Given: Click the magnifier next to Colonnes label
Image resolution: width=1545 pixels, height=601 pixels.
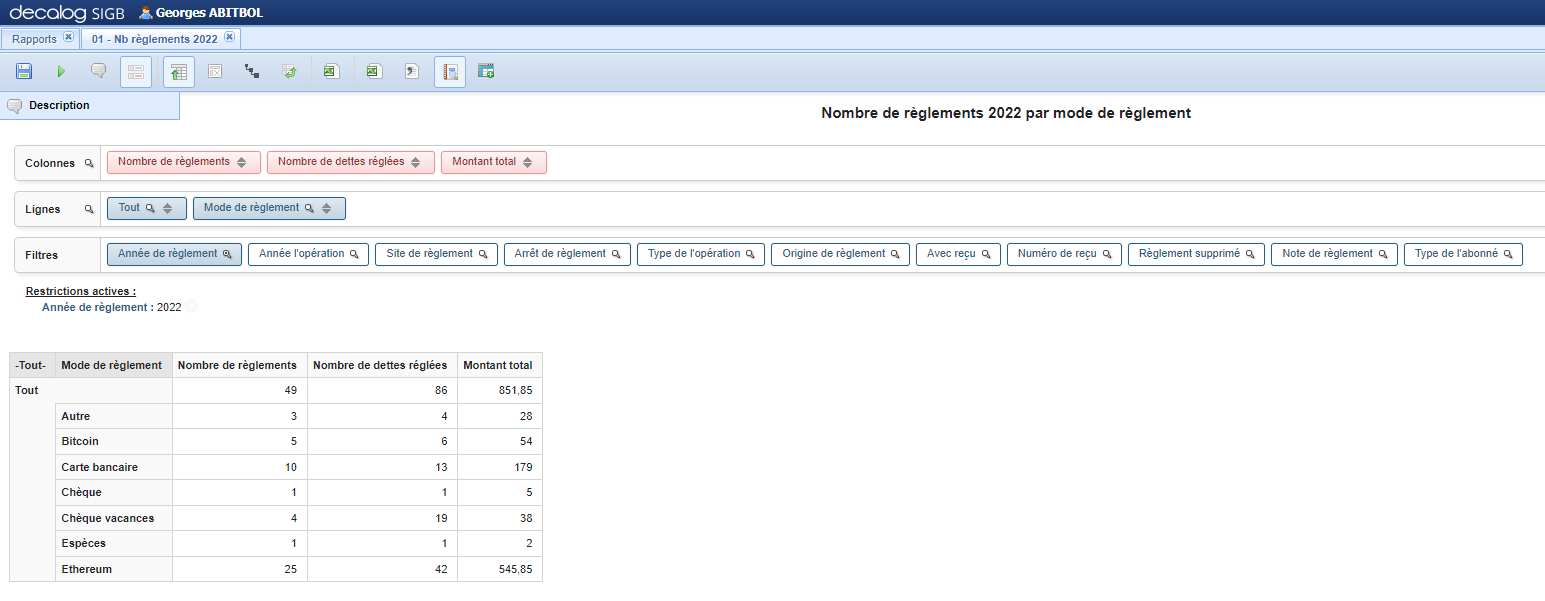Looking at the screenshot, I should click(x=89, y=164).
